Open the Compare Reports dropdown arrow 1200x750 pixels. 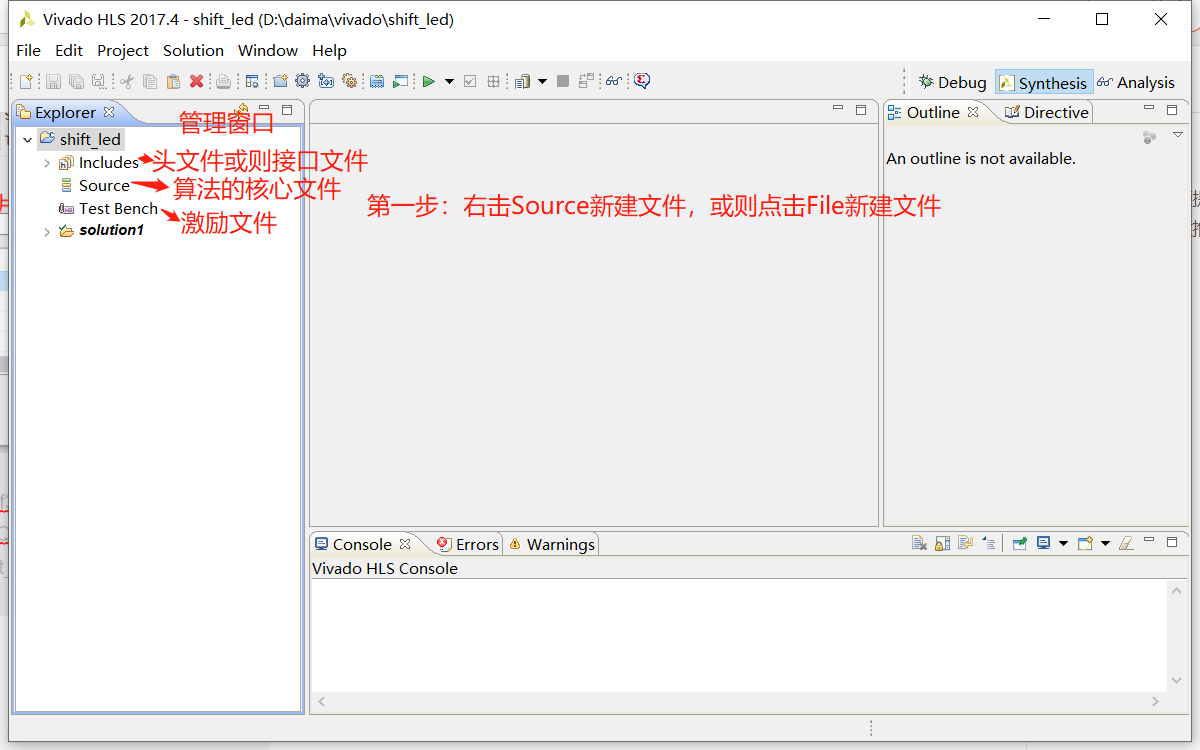[542, 82]
